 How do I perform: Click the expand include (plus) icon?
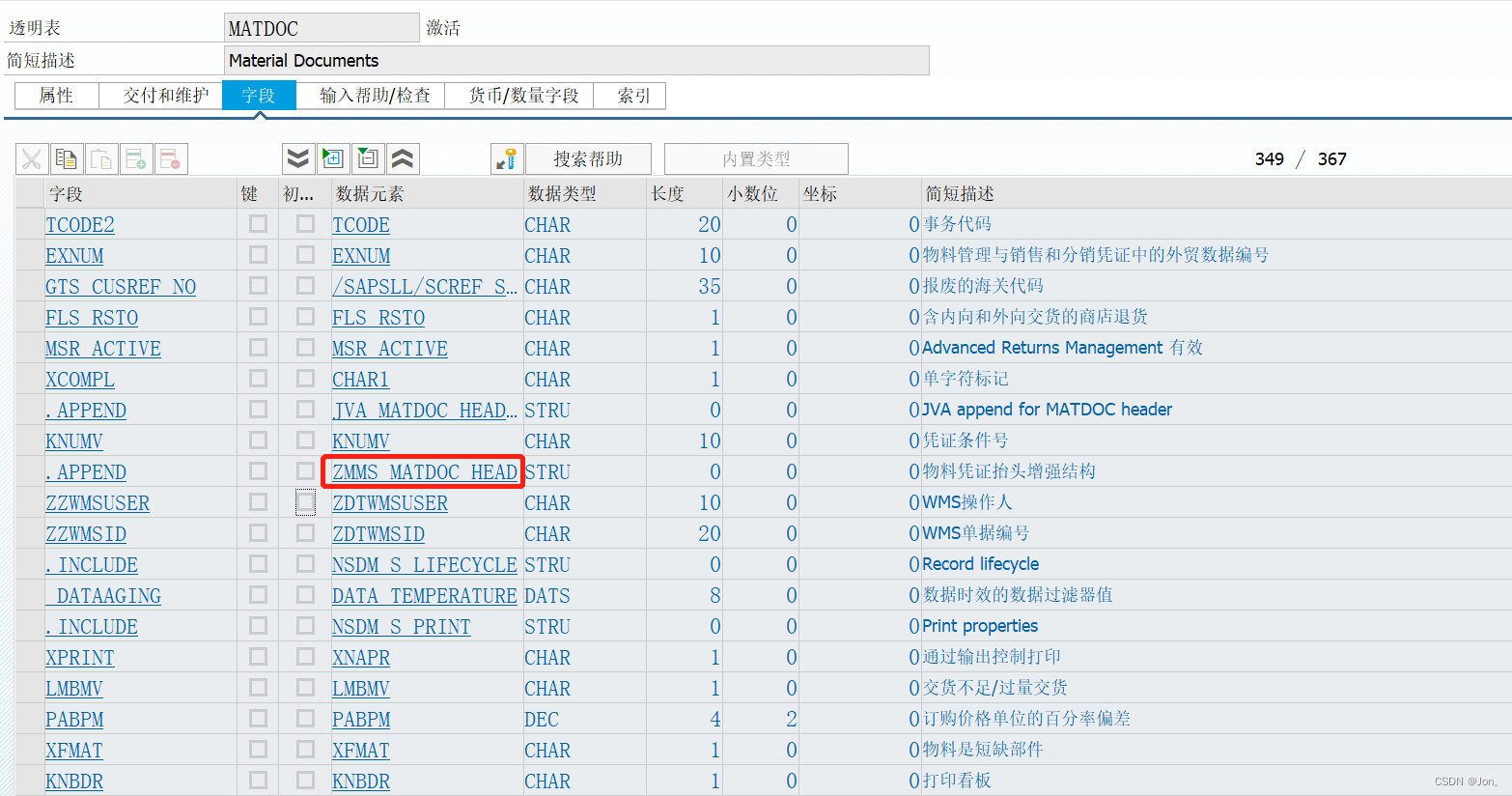333,159
